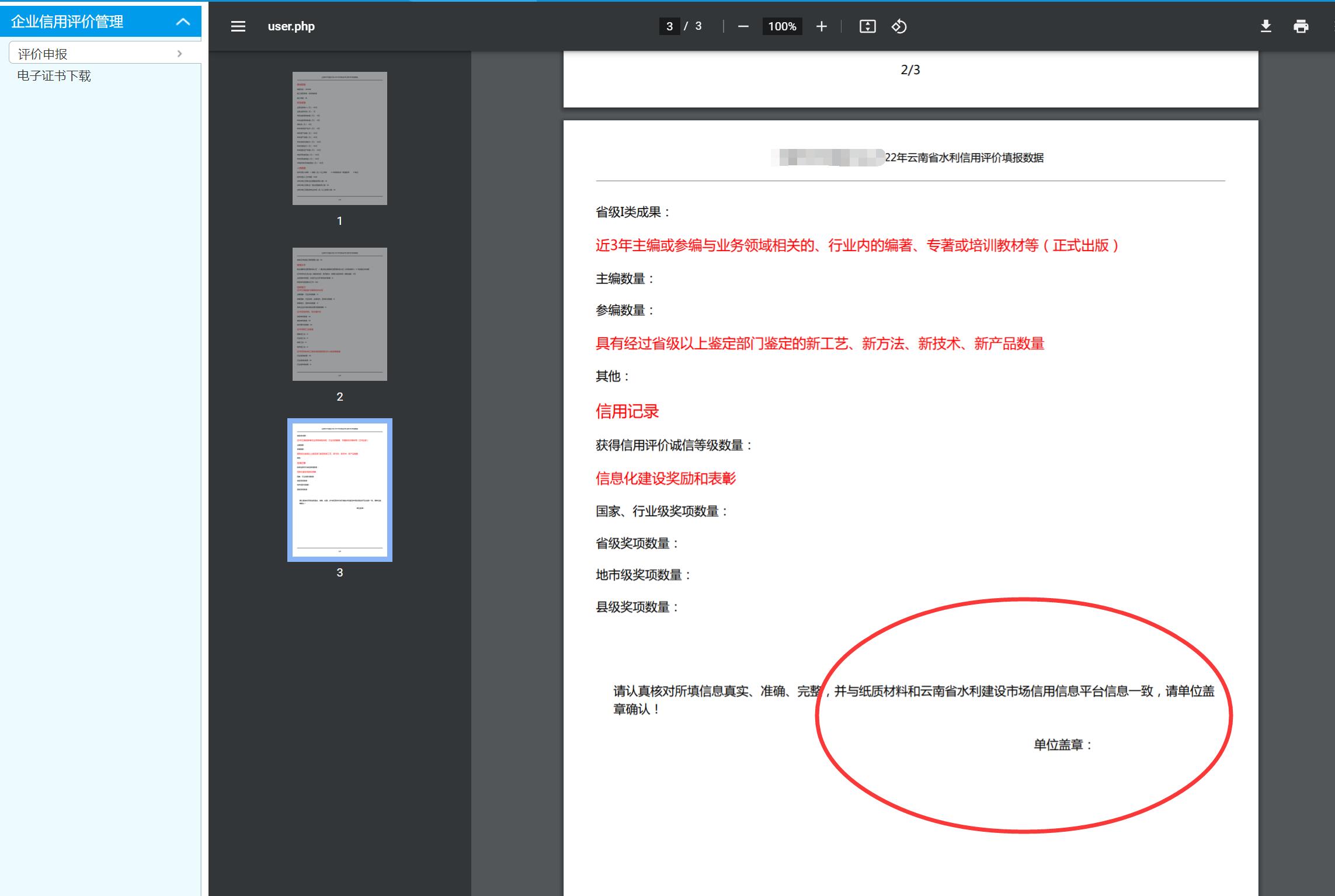
Task: Click the 企业信用评价管理 header title
Action: tap(67, 22)
